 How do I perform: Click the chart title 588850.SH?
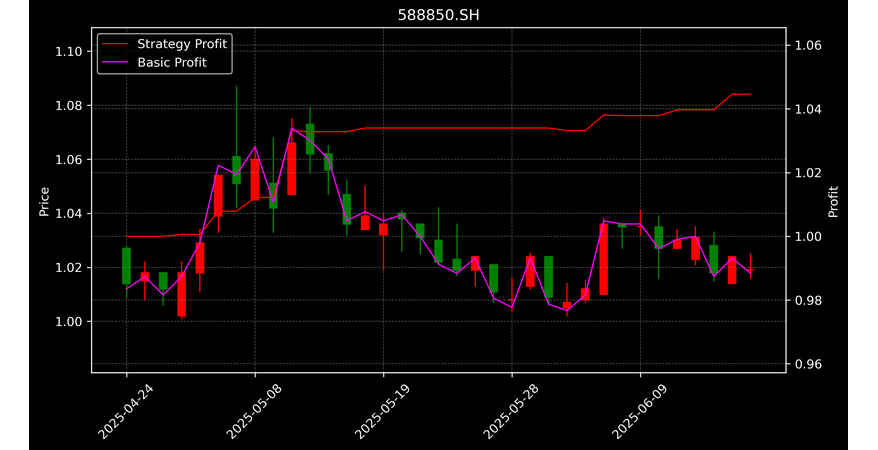coord(438,15)
